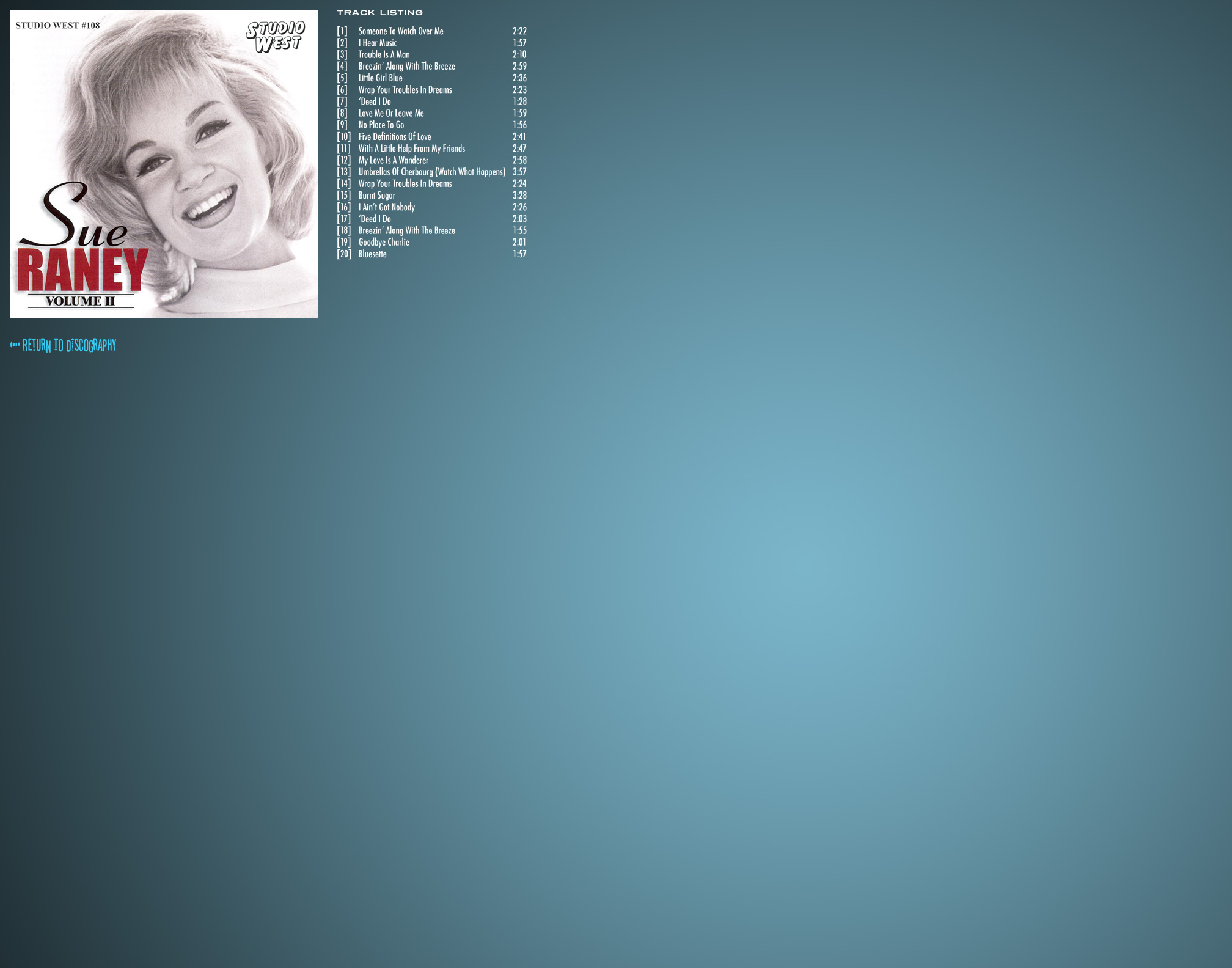
Task: Click track number [7] in the listing
Action: (x=342, y=101)
